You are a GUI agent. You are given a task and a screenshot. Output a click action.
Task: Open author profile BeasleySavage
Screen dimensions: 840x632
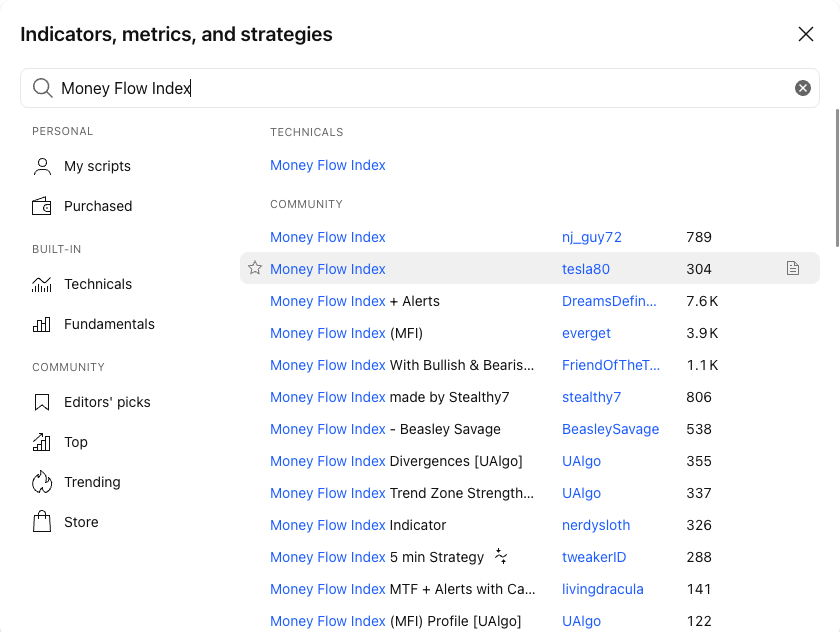(610, 429)
